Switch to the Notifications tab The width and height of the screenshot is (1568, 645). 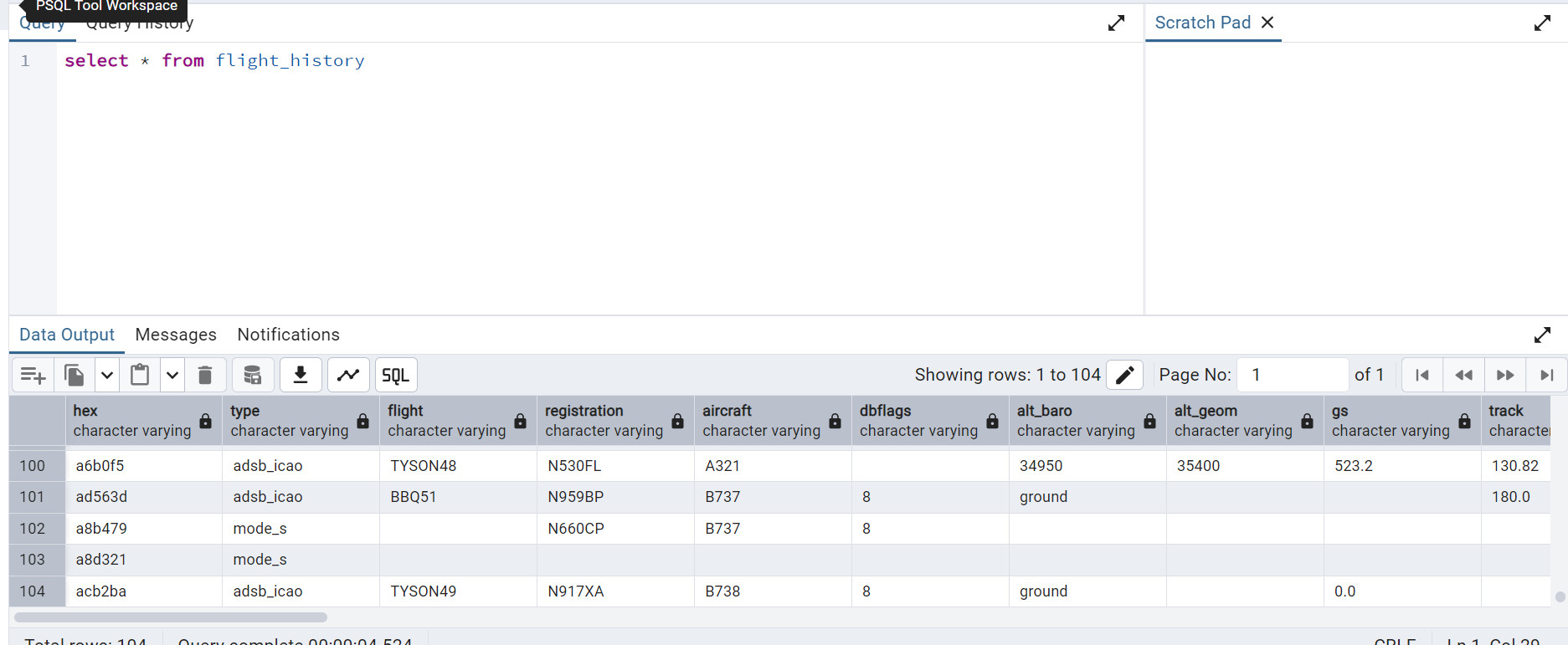coord(288,335)
